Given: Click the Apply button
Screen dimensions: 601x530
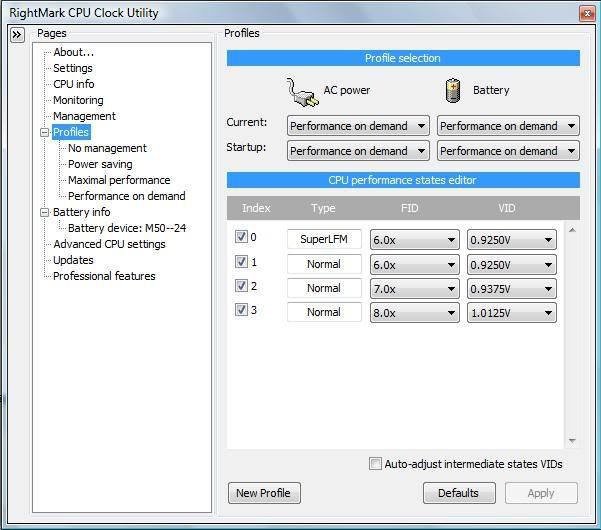Looking at the screenshot, I should (541, 493).
